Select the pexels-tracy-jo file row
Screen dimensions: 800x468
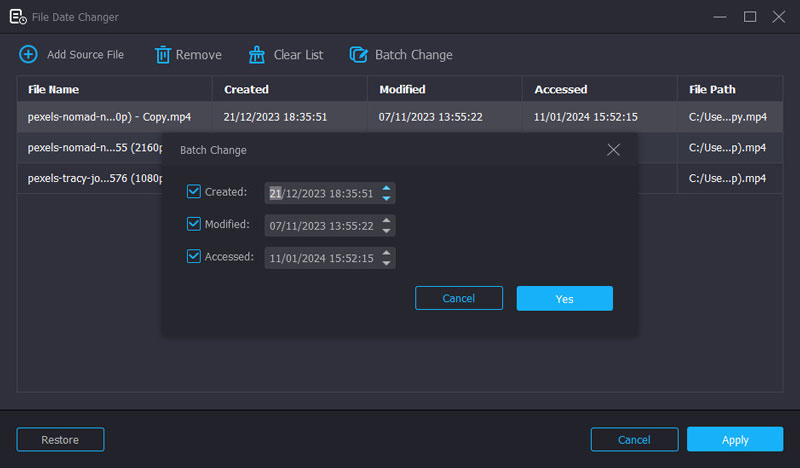[90, 178]
